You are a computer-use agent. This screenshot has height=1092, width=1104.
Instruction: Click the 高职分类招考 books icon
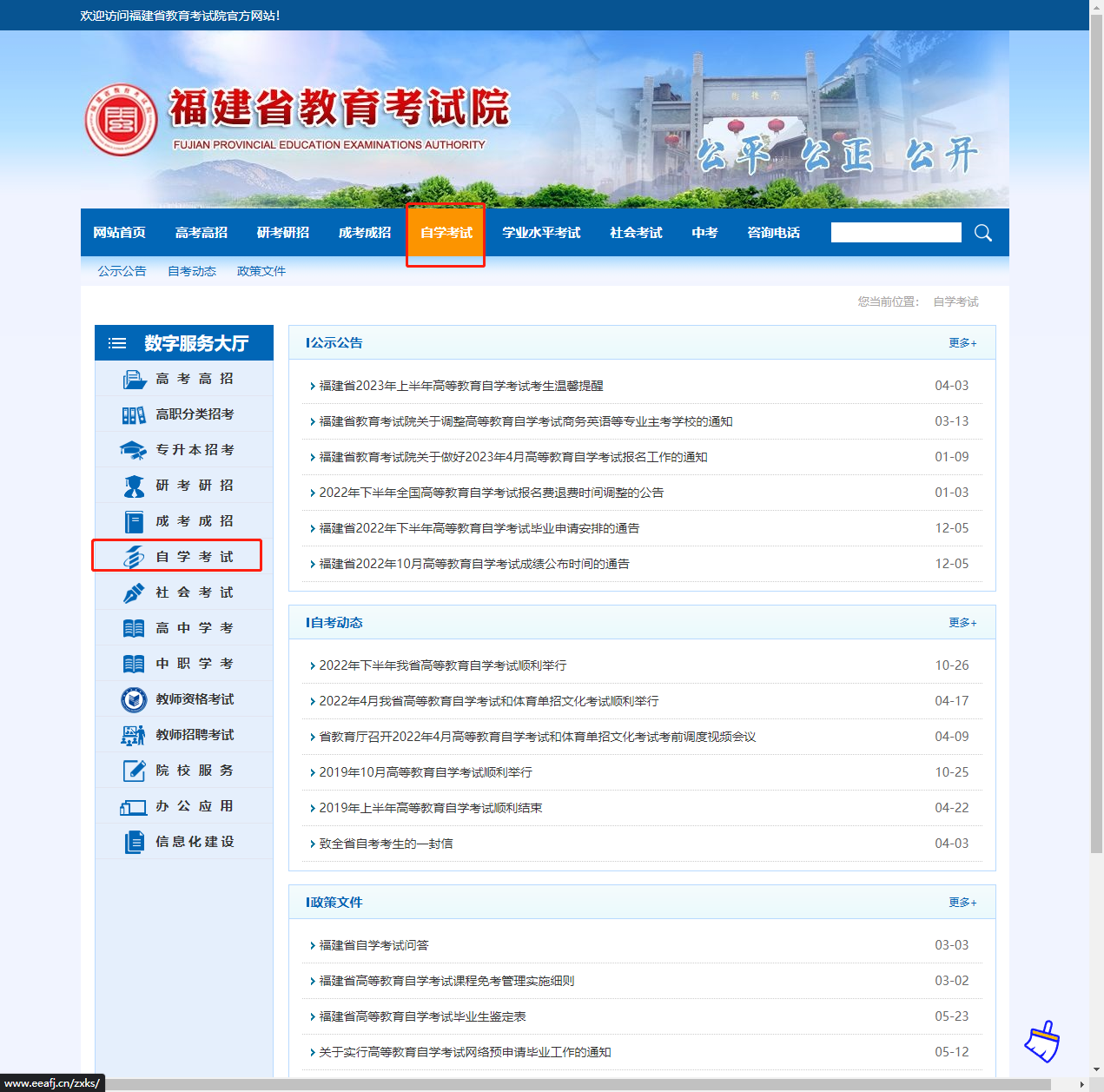pyautogui.click(x=134, y=415)
